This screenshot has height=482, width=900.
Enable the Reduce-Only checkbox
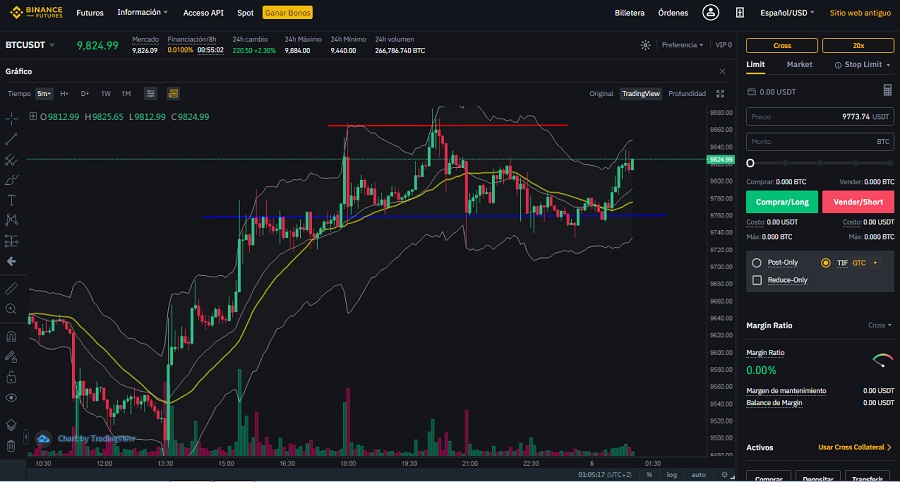757,280
